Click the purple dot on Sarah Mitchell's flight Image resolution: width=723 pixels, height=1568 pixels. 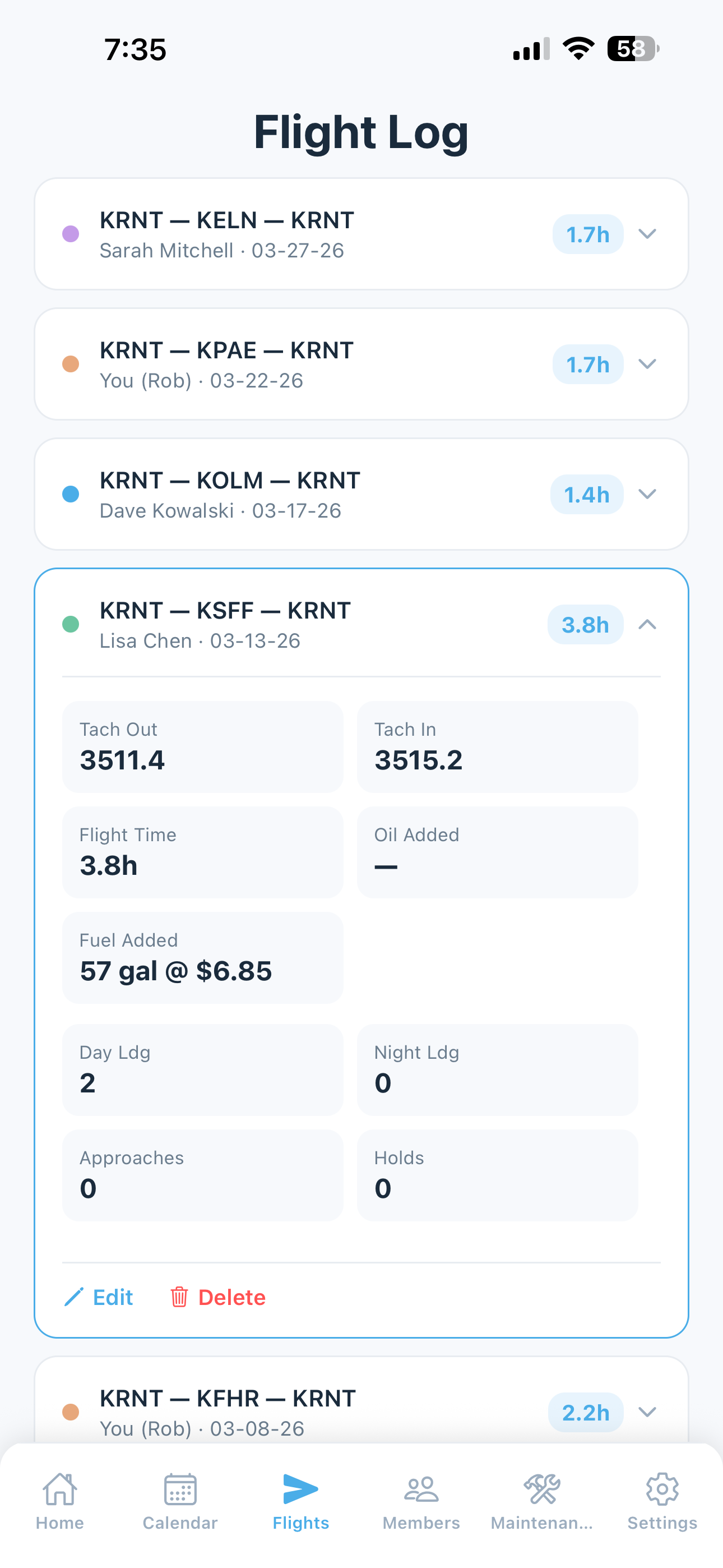pos(71,234)
